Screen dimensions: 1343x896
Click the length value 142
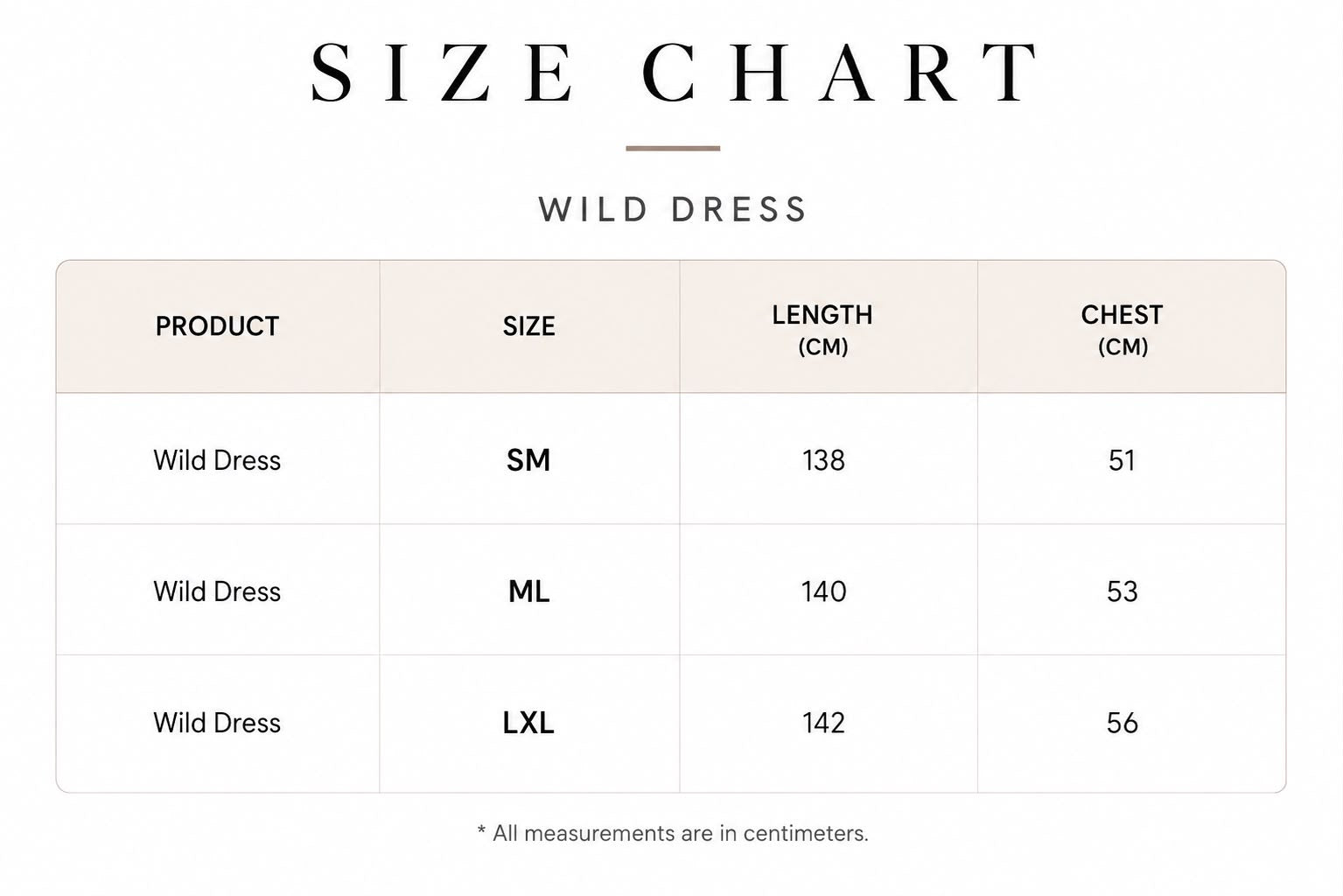click(823, 723)
